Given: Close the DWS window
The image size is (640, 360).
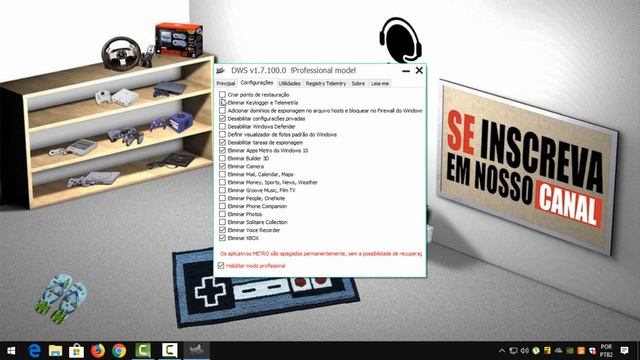Looking at the screenshot, I should 419,71.
